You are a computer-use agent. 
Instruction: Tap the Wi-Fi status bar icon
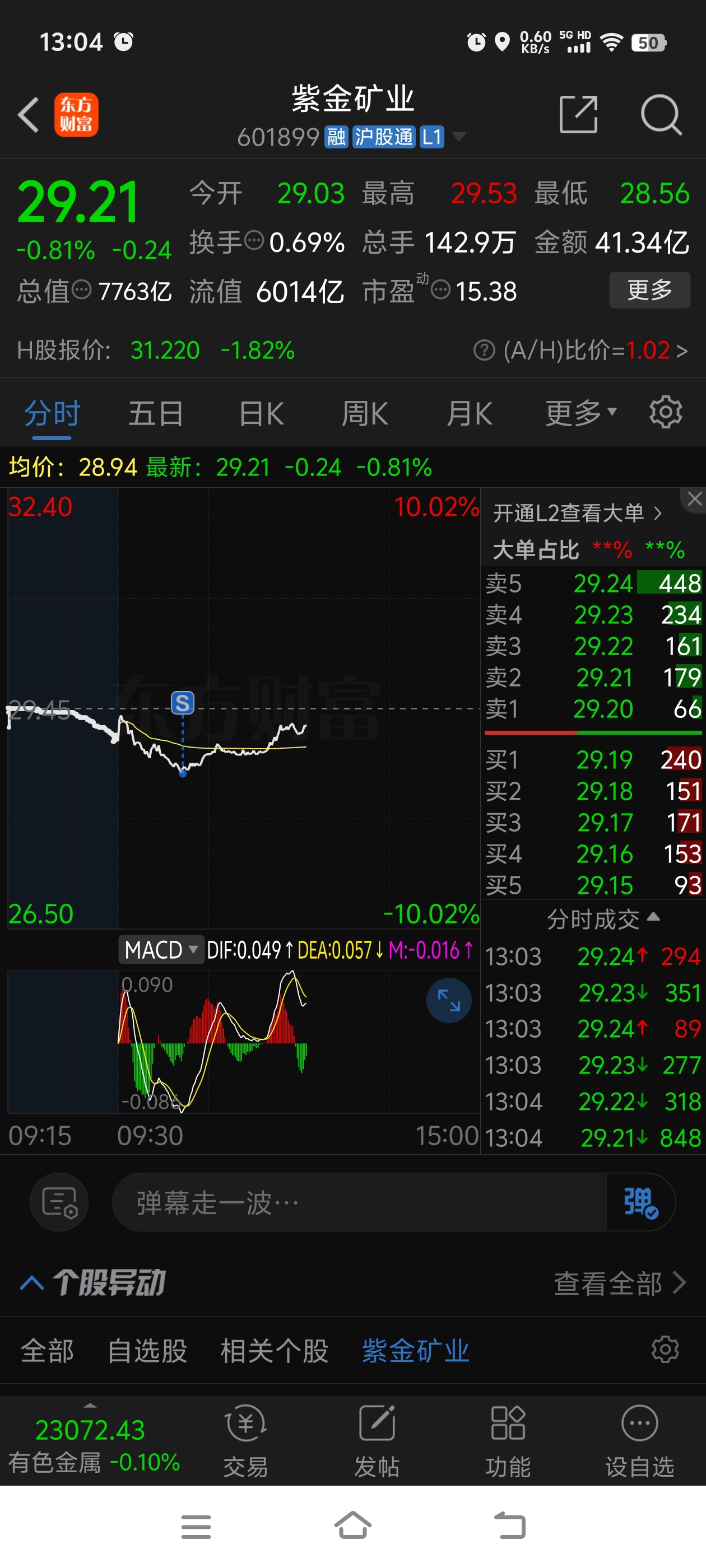611,42
